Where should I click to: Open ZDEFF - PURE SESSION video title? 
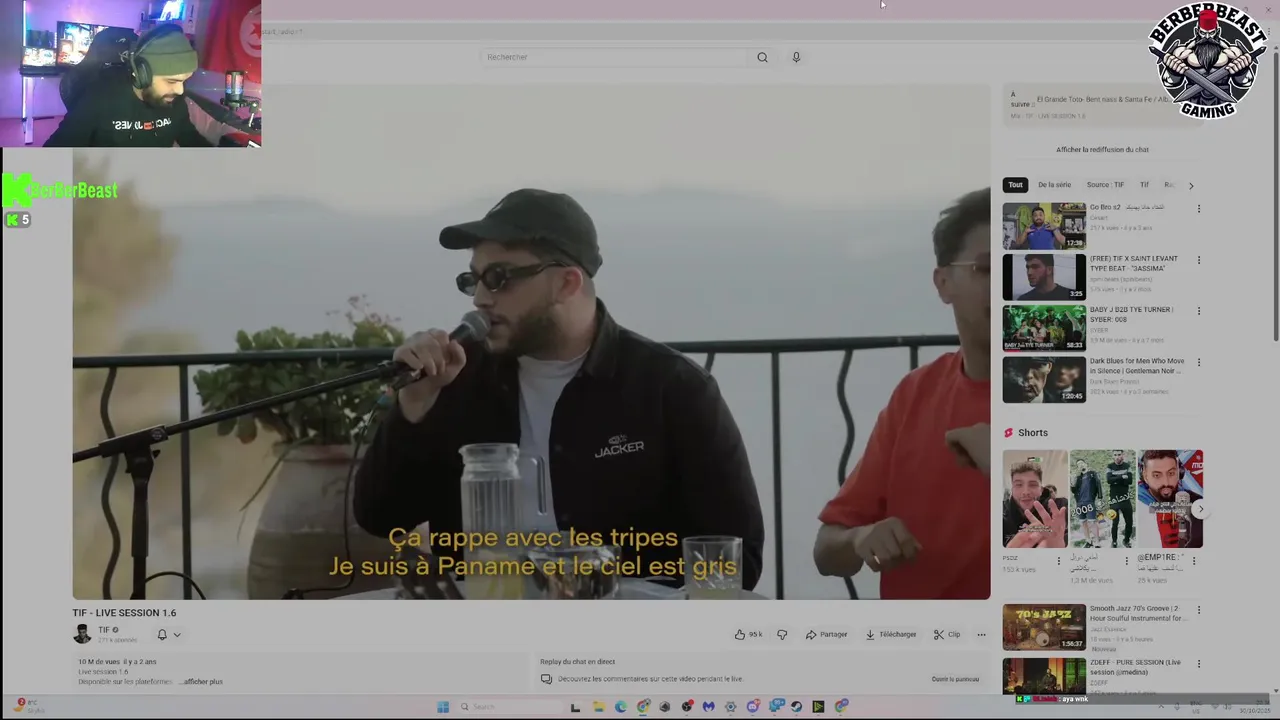coord(1136,667)
